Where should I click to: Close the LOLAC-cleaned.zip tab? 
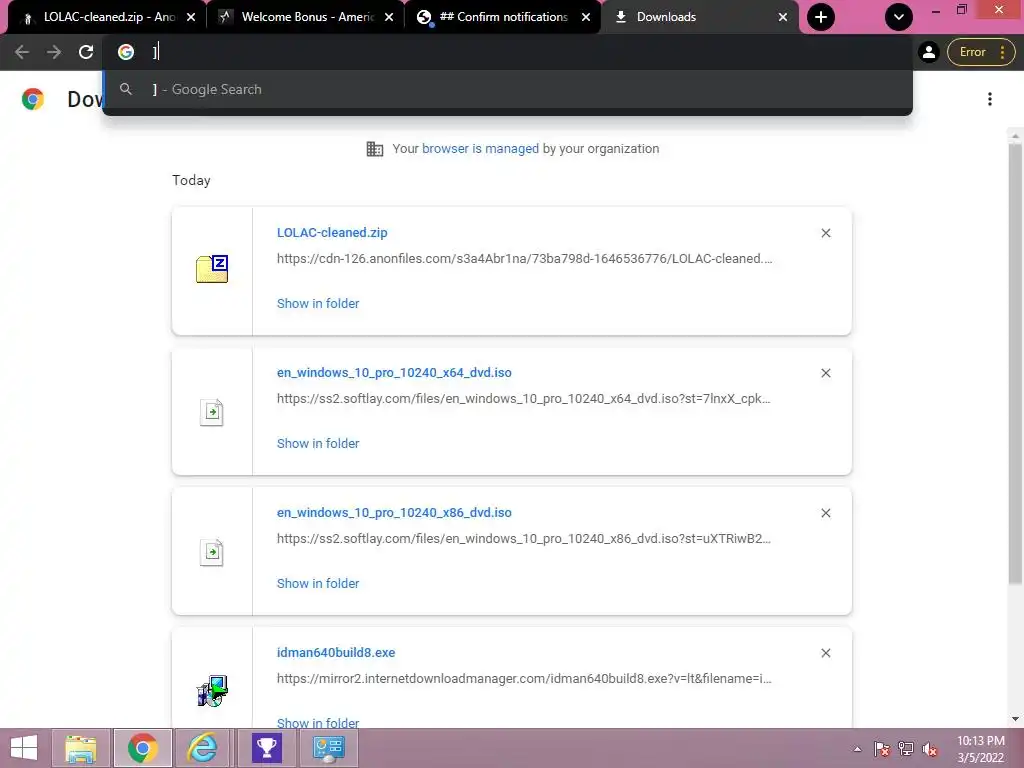(191, 17)
